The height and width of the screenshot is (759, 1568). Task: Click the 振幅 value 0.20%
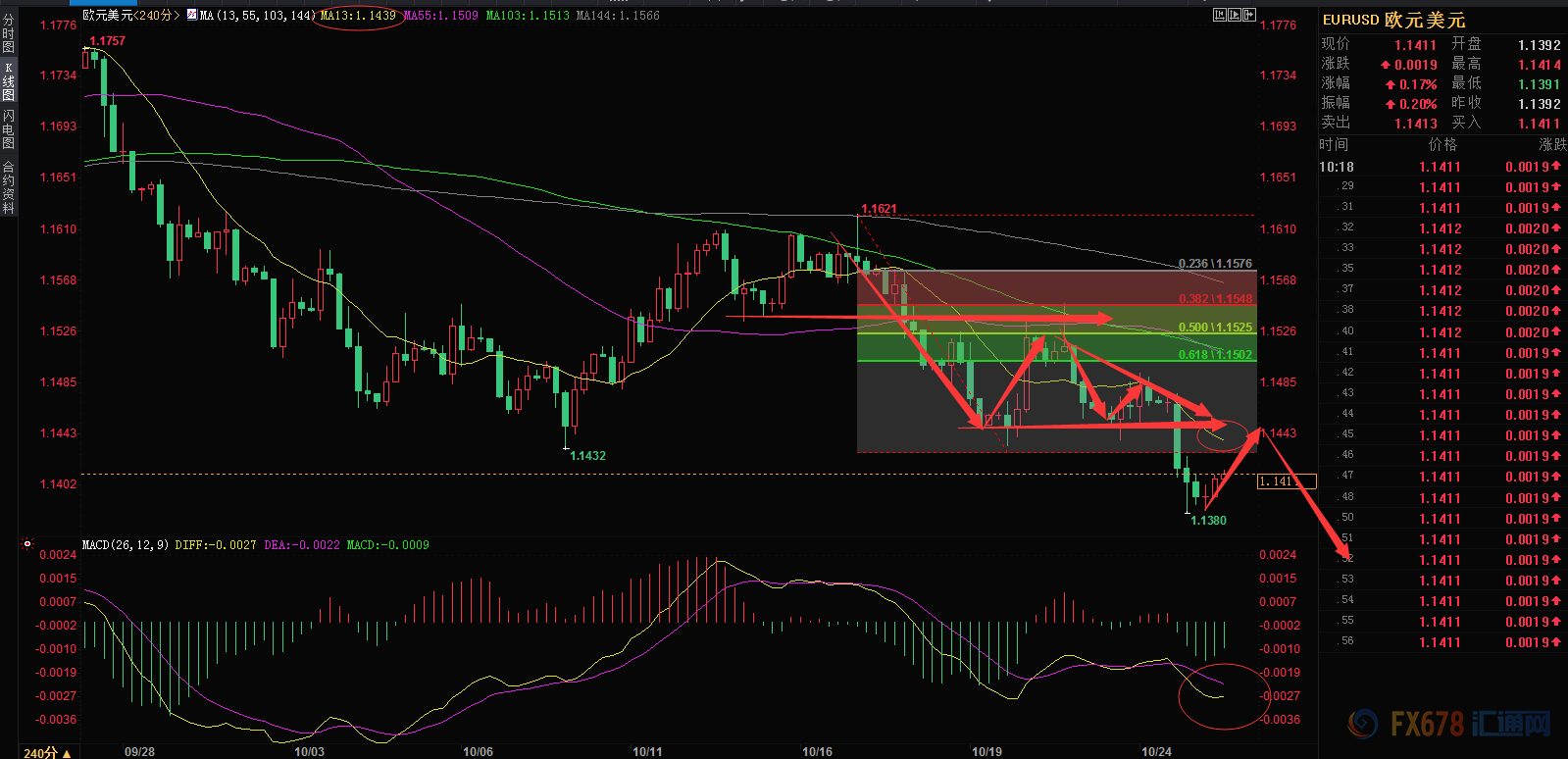(x=1418, y=104)
